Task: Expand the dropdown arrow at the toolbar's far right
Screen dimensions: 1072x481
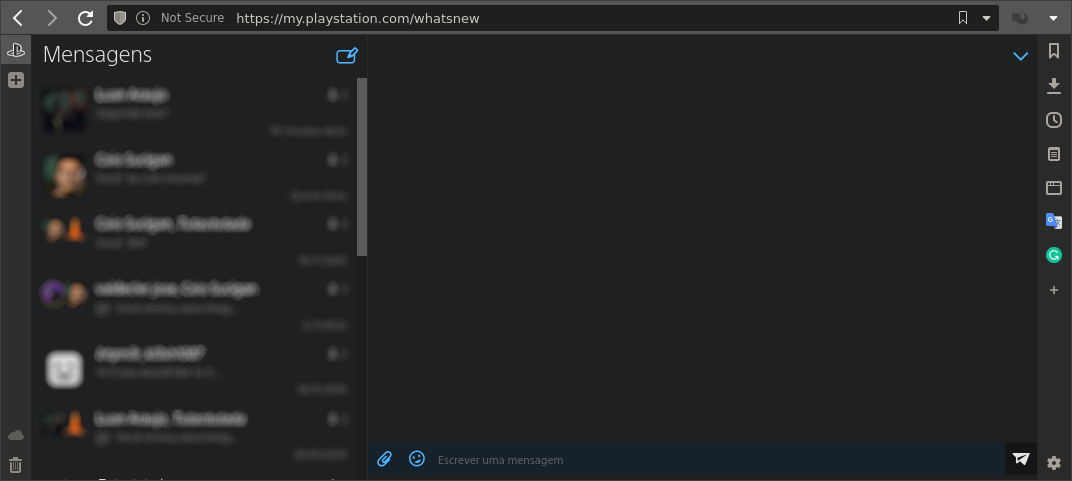Action: [x=1054, y=18]
